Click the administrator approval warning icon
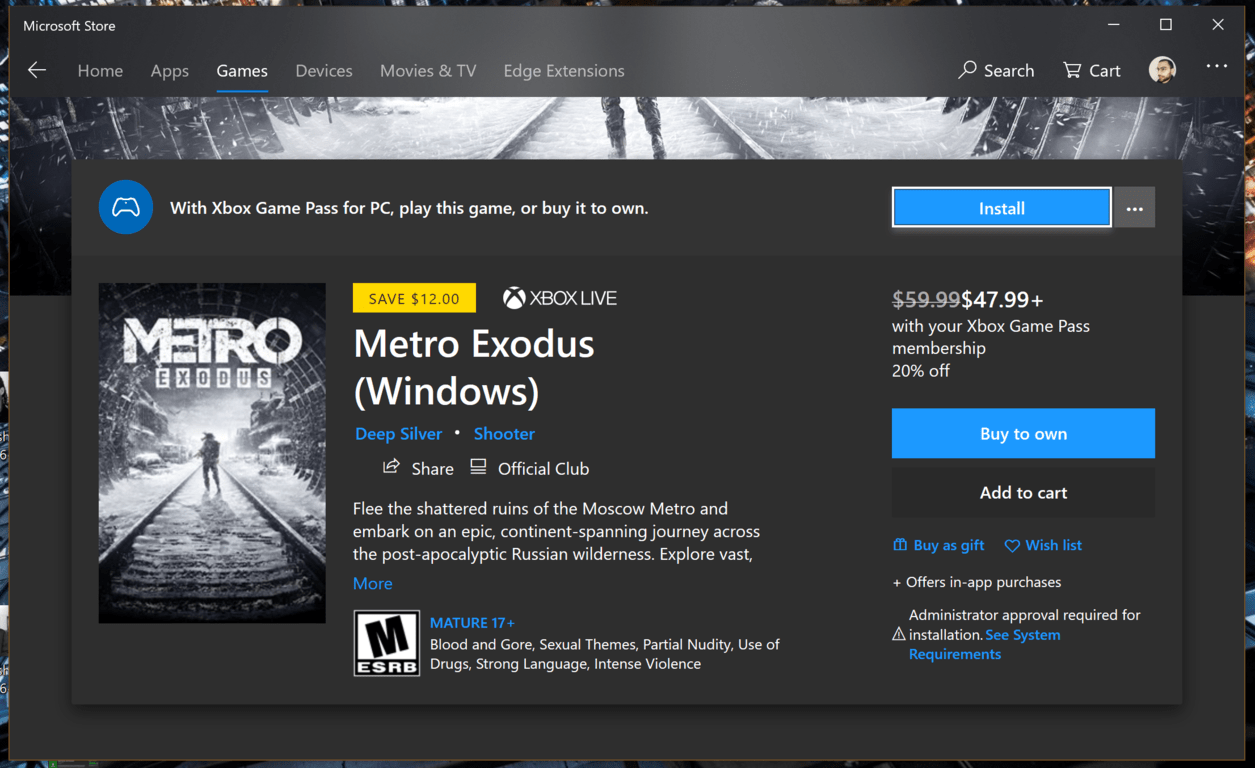 pos(898,634)
